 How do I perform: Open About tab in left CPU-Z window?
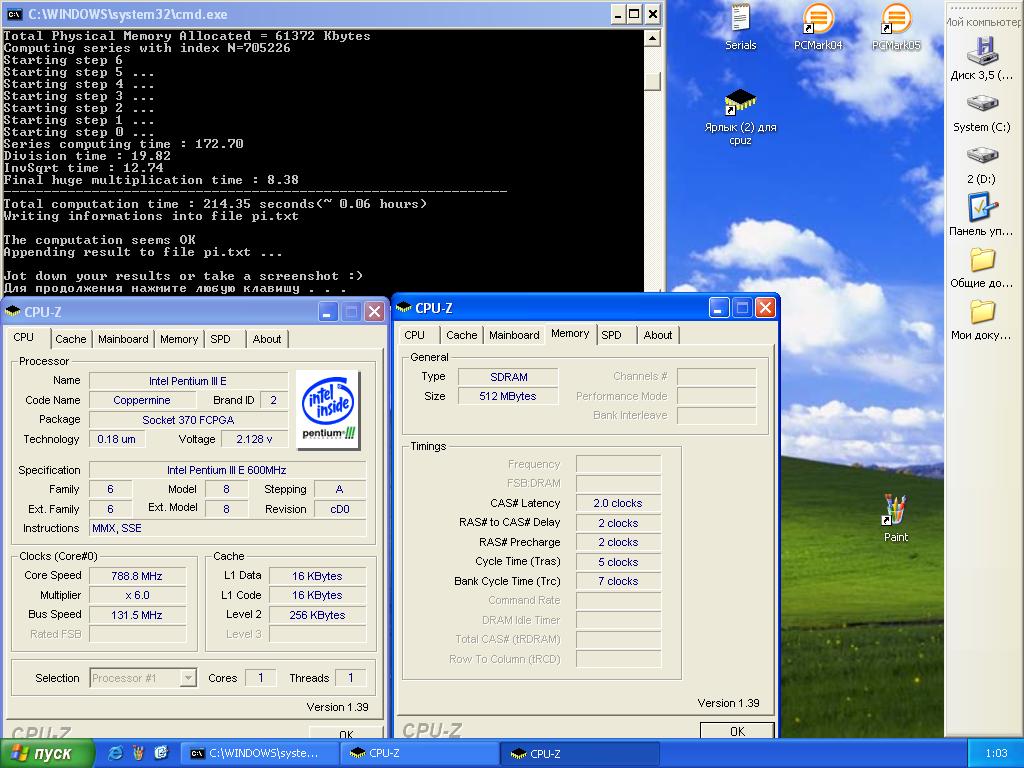click(x=266, y=339)
